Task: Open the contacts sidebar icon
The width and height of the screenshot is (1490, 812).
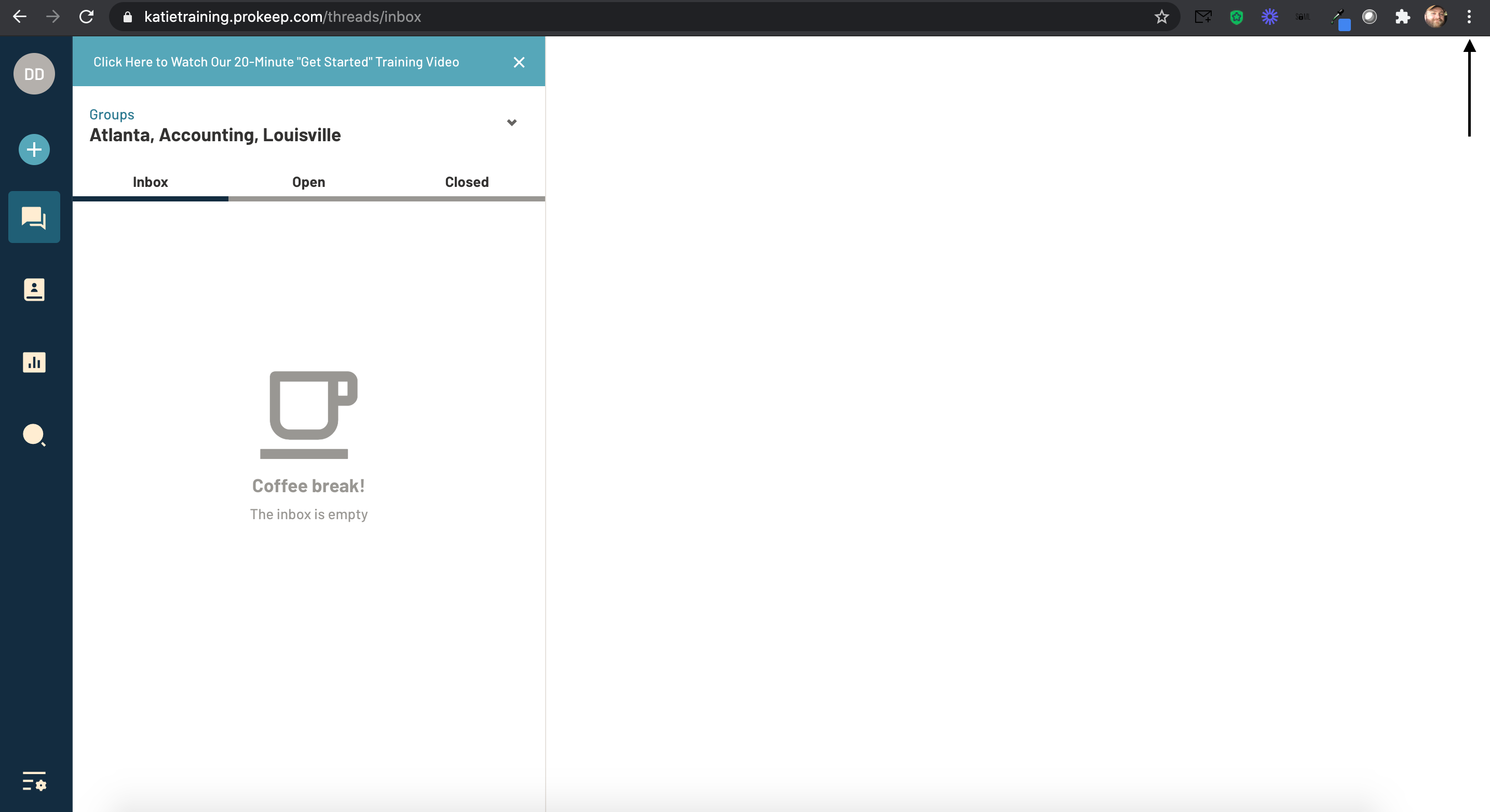Action: [x=34, y=290]
